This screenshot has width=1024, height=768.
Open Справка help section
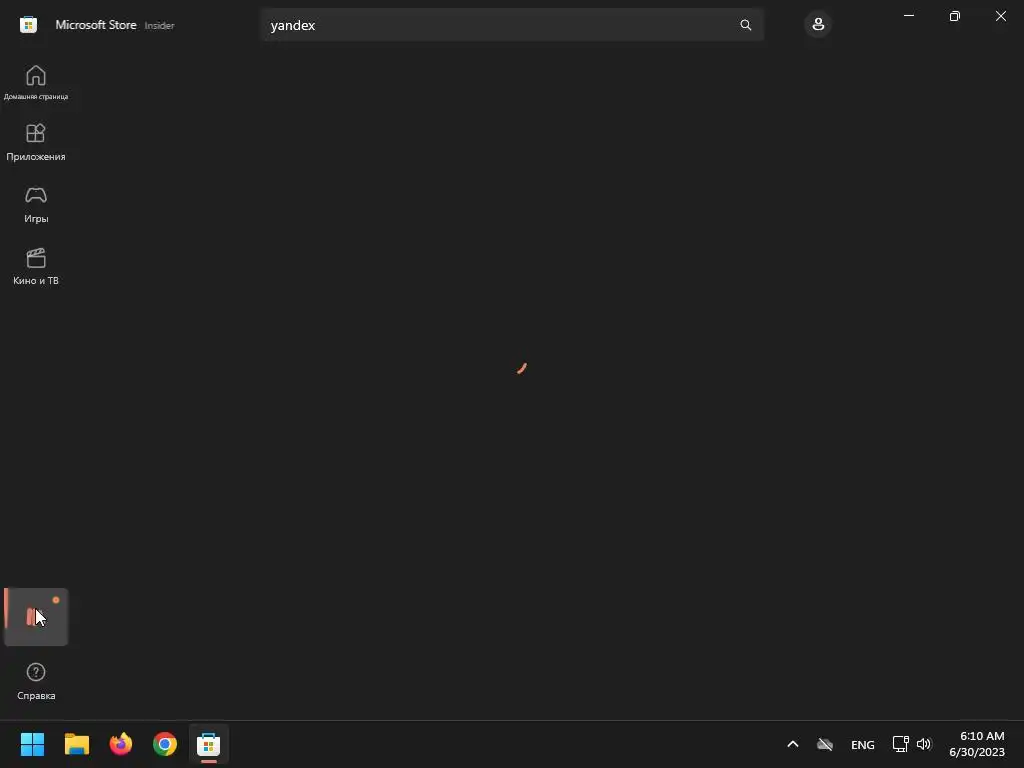coord(36,681)
